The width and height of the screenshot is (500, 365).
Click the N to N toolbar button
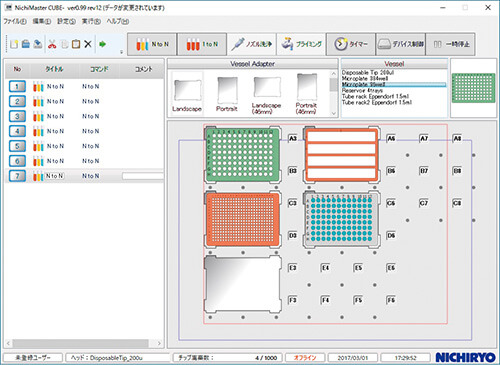tap(152, 44)
